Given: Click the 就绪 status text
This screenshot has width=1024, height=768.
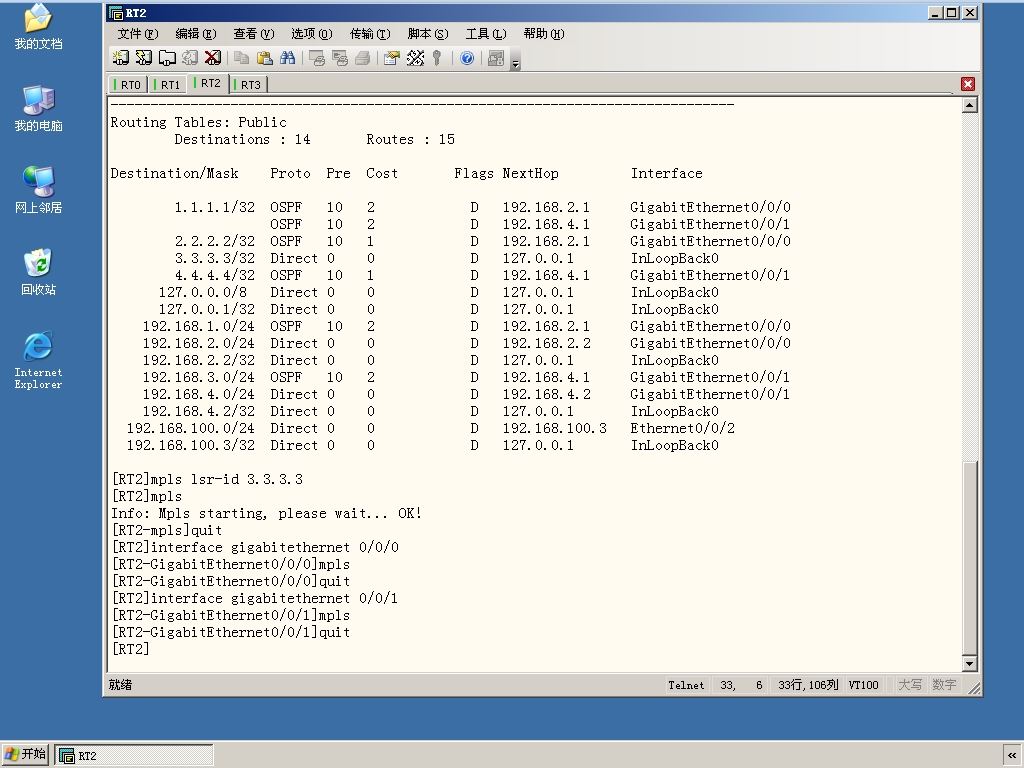Looking at the screenshot, I should coord(120,685).
